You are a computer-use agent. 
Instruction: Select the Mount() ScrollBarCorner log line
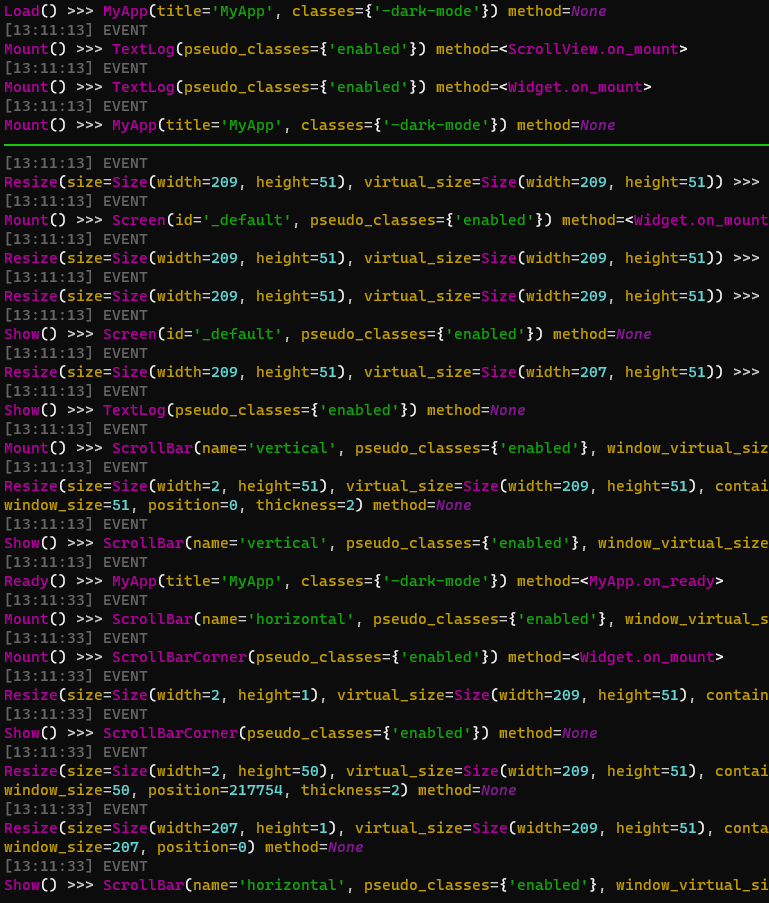tap(363, 657)
